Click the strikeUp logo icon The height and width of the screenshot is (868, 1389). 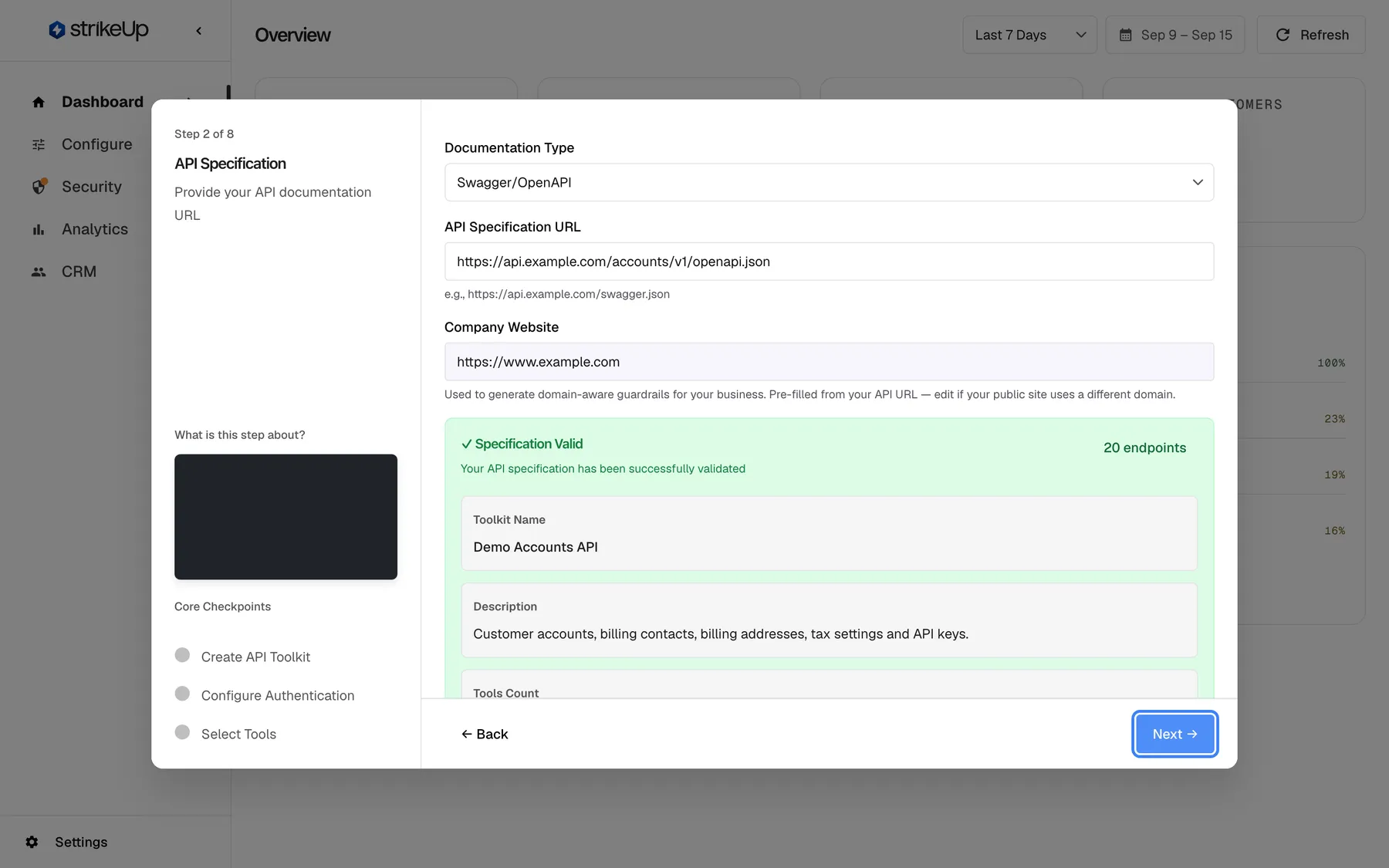tap(57, 30)
